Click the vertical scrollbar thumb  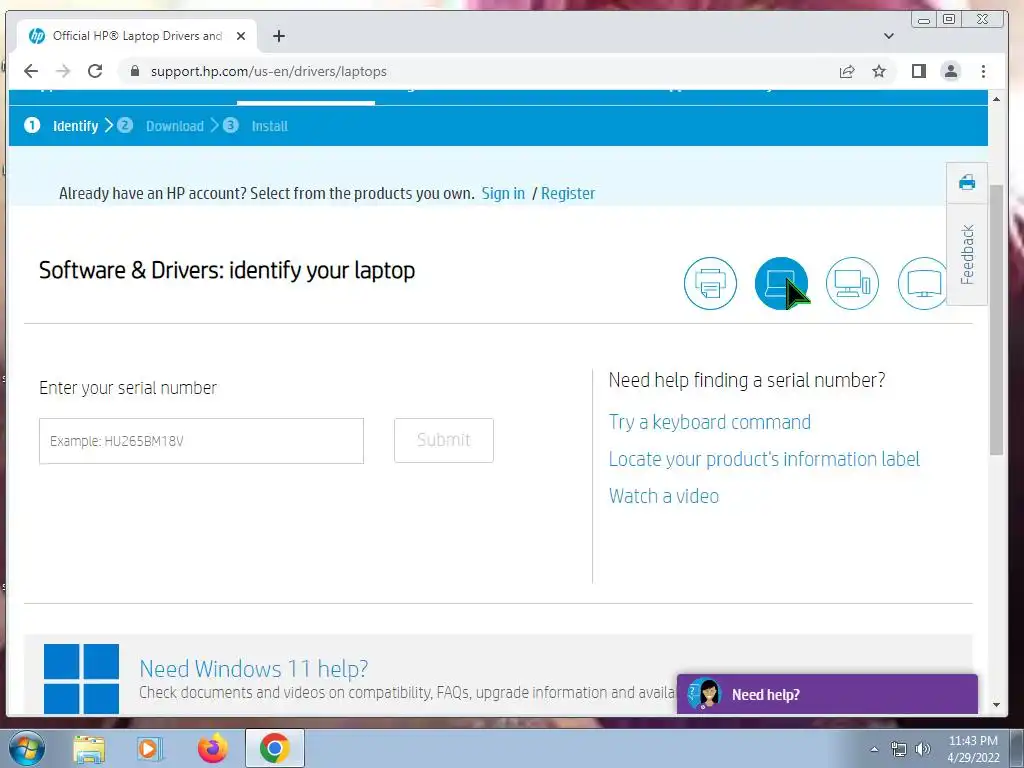click(996, 320)
